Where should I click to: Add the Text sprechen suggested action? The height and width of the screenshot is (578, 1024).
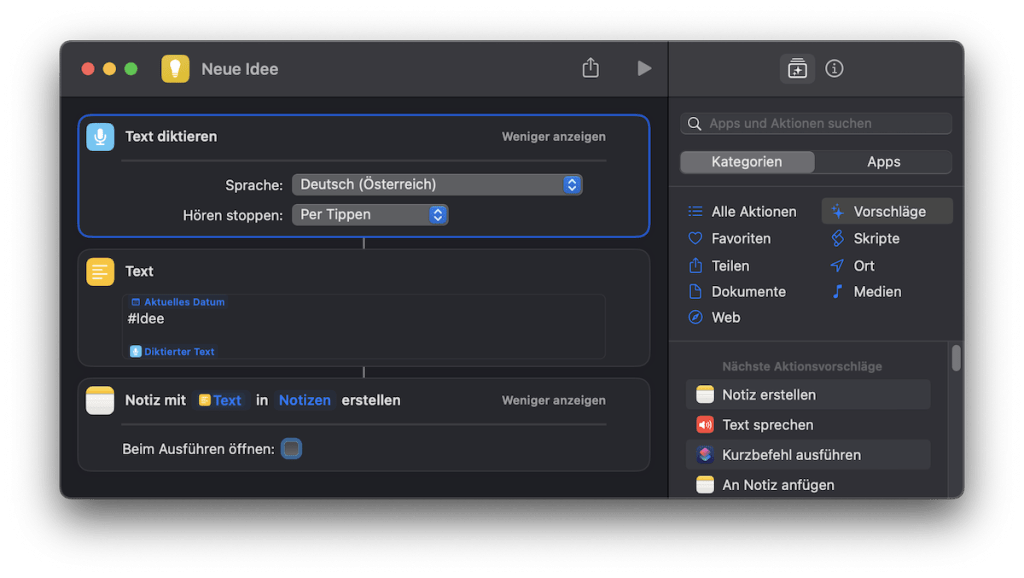pos(767,425)
